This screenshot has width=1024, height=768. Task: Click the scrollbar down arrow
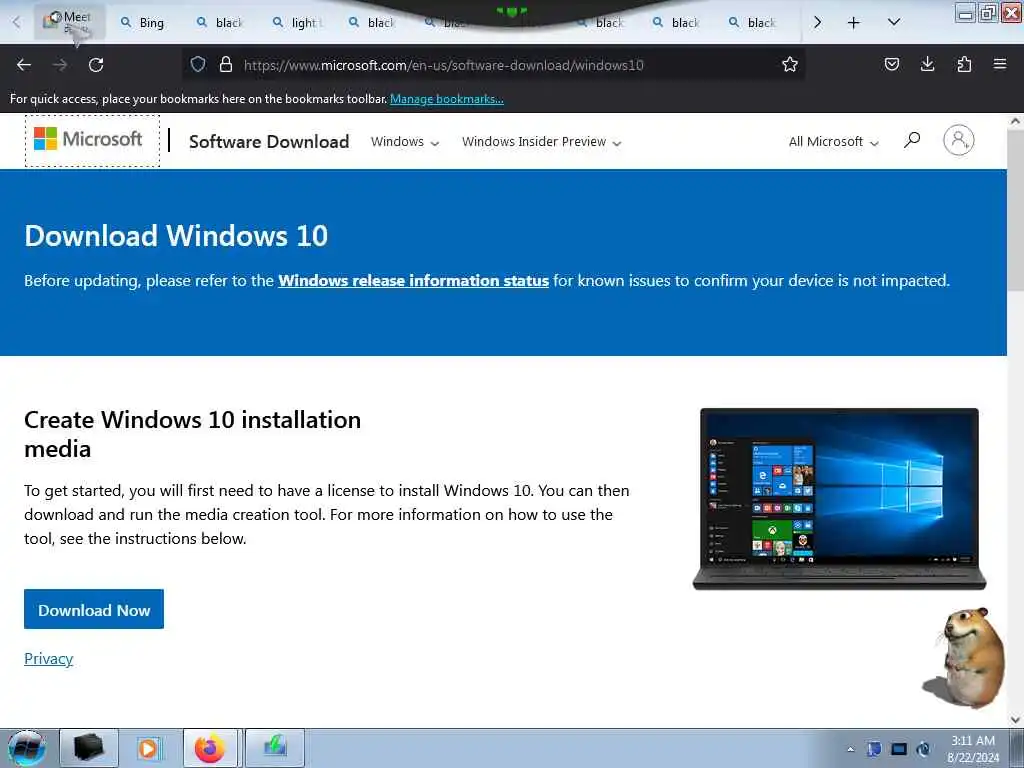pos(1016,719)
